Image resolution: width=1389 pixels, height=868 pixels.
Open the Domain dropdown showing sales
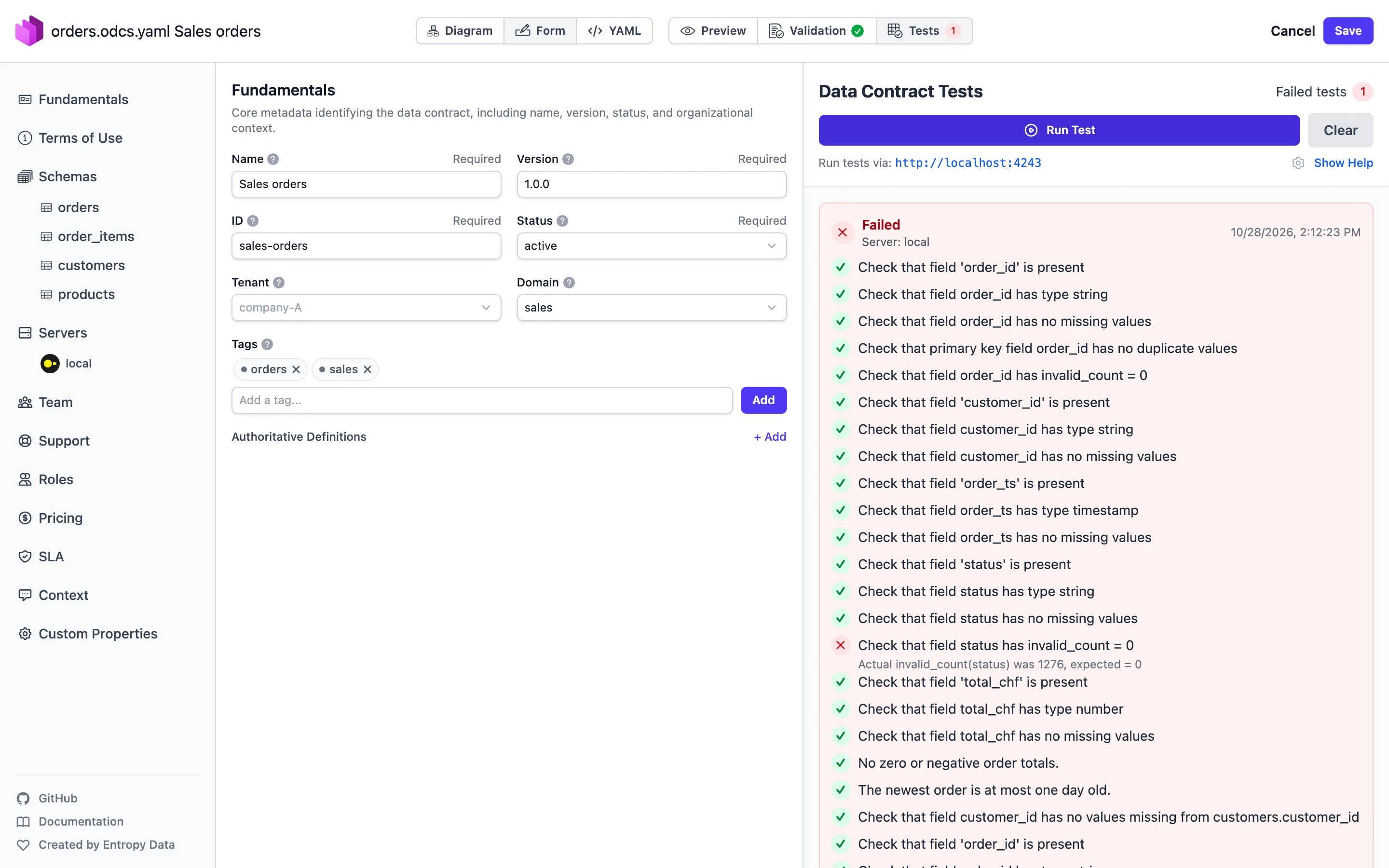(652, 308)
